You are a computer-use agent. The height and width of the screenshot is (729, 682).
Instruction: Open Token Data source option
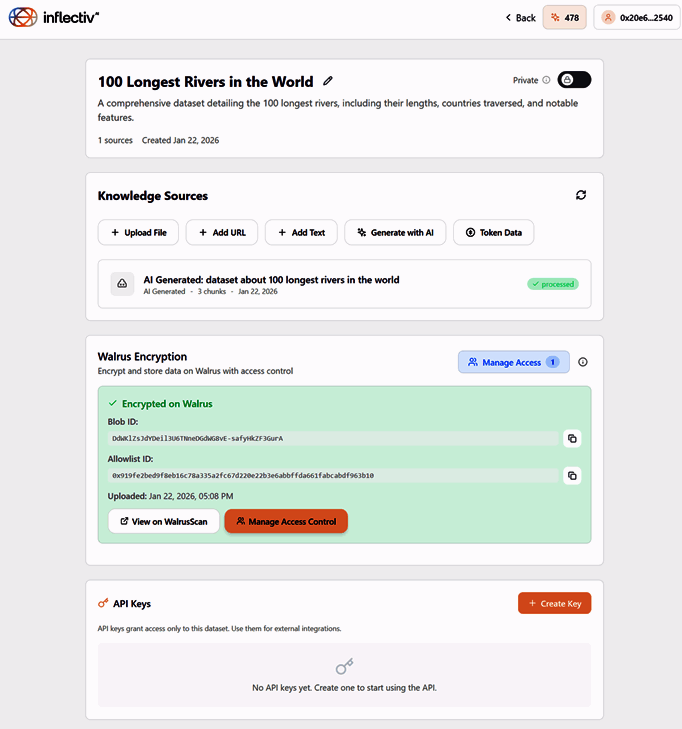494,232
